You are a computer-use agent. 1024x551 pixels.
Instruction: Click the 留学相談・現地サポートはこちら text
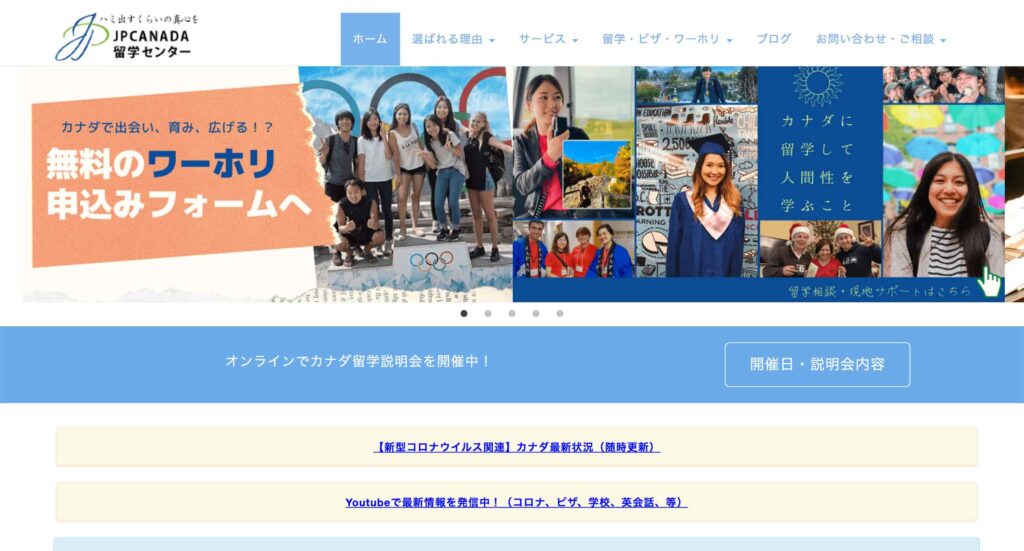click(880, 291)
